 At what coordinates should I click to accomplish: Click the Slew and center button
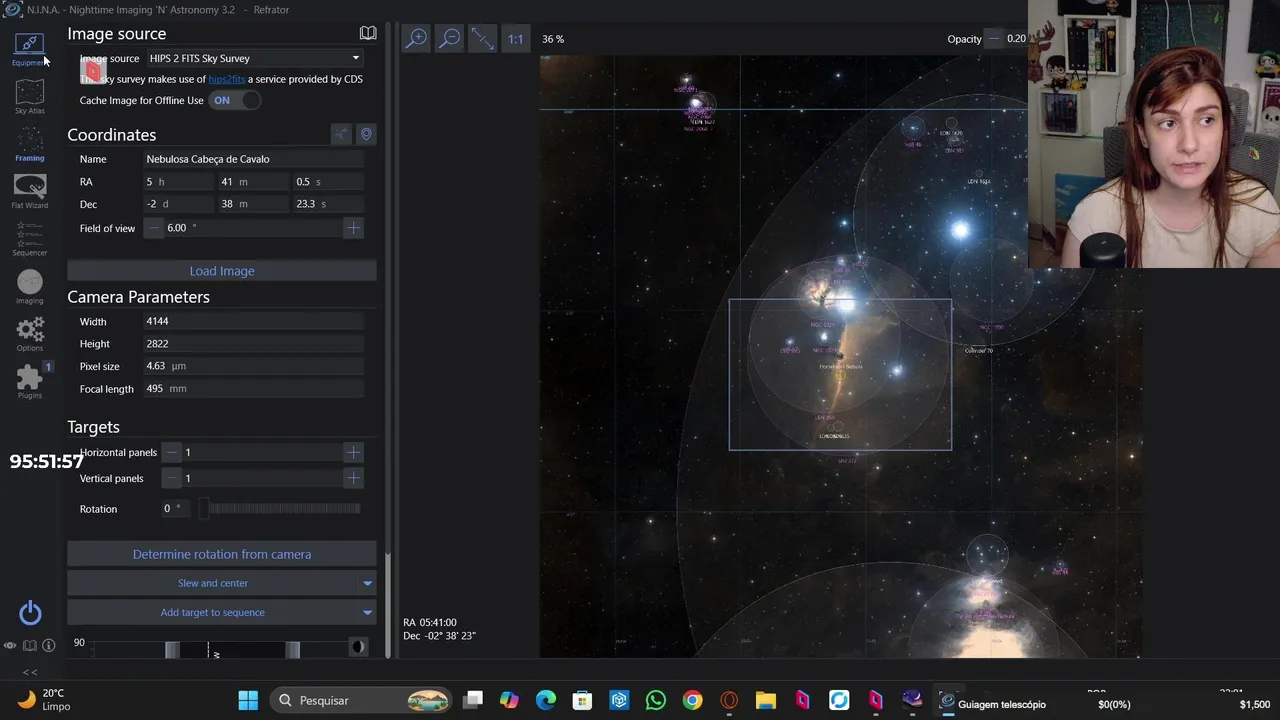coord(212,583)
